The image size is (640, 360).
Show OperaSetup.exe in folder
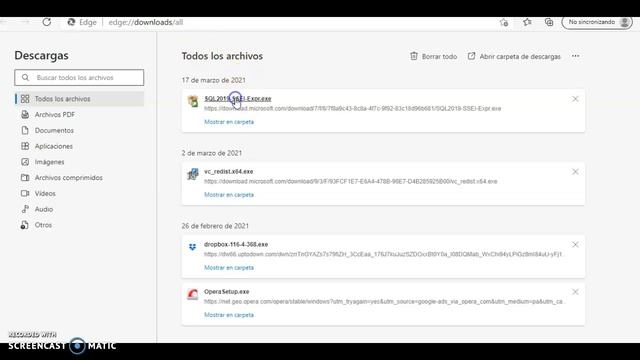coord(229,315)
